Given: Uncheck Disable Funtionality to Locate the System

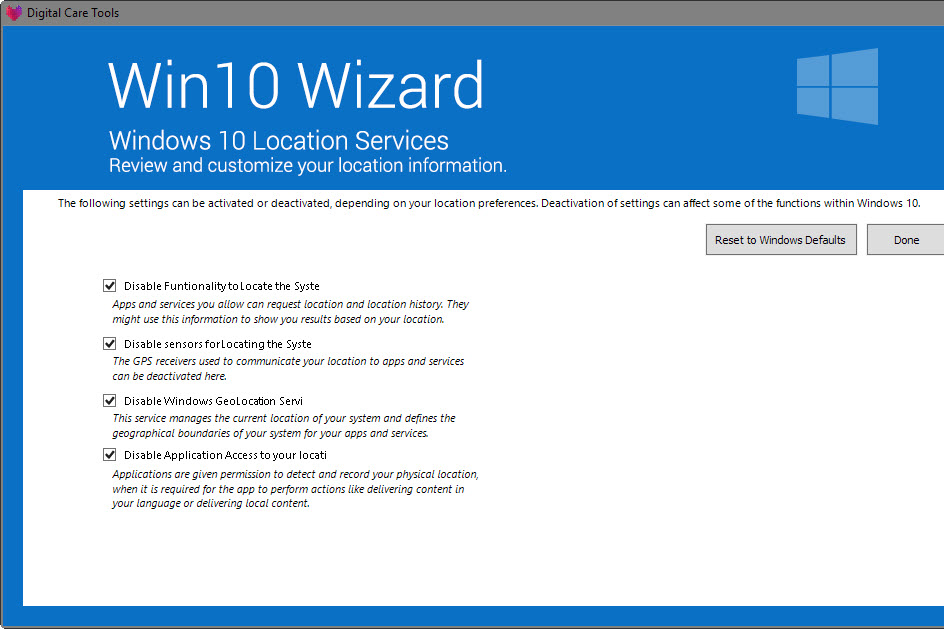Looking at the screenshot, I should pyautogui.click(x=110, y=286).
